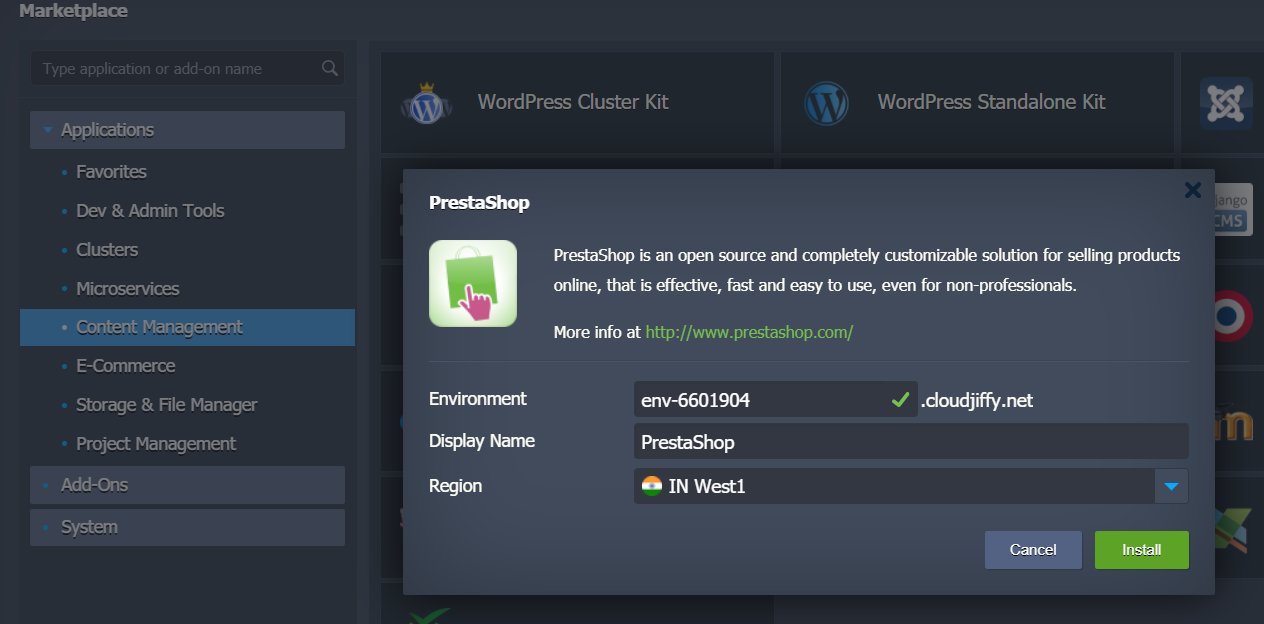Select the E-Commerce category
This screenshot has width=1264, height=624.
pos(126,366)
